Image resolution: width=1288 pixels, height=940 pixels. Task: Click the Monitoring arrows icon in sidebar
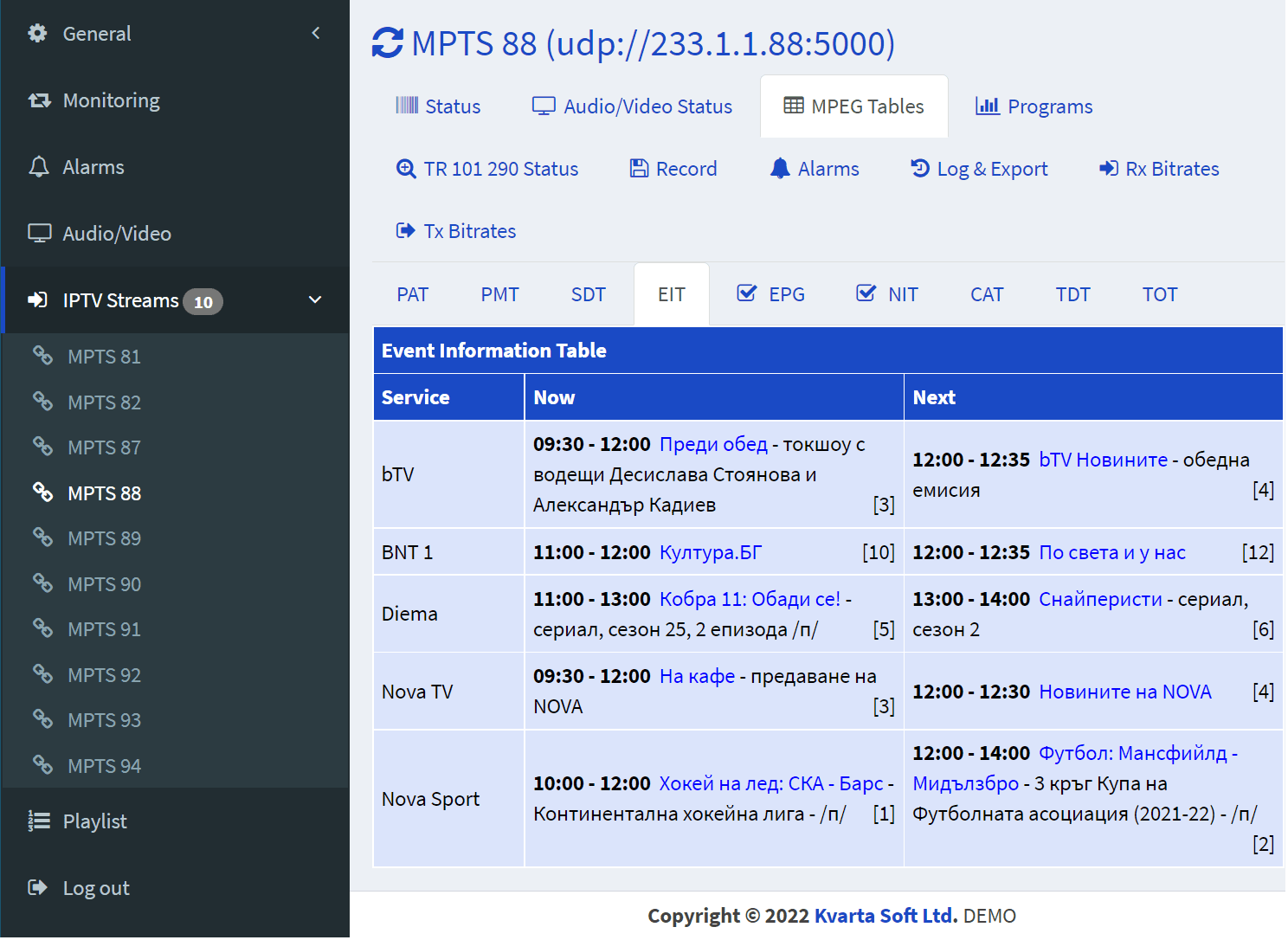coord(39,100)
